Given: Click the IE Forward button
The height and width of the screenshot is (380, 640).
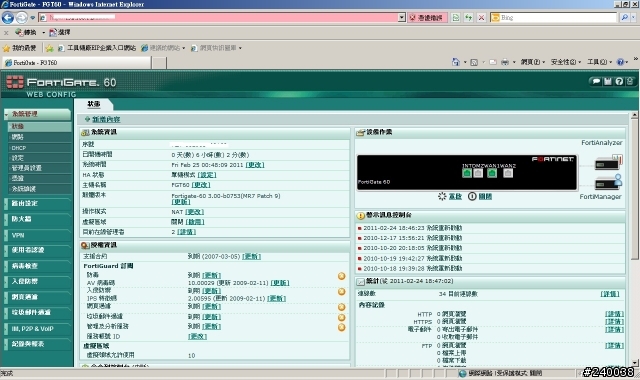Looking at the screenshot, I should [22, 18].
